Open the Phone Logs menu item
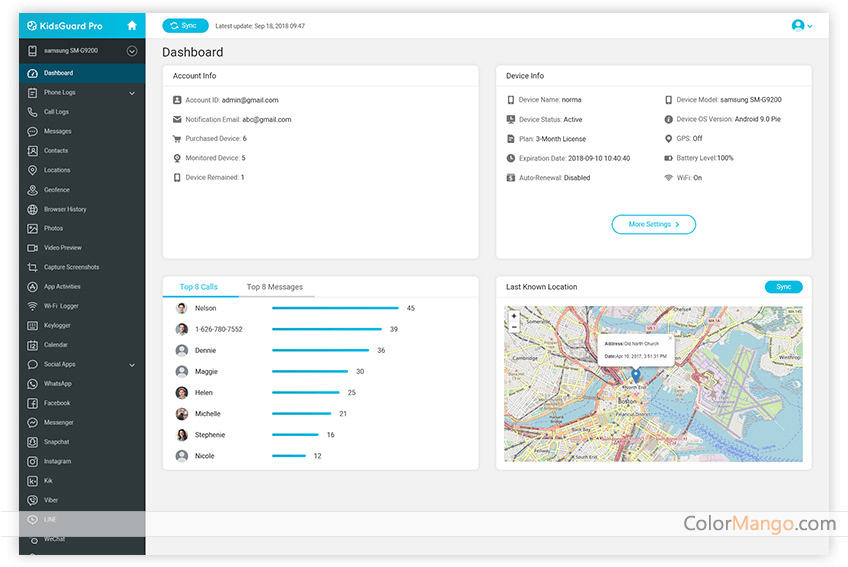The height and width of the screenshot is (567, 848). pos(82,93)
